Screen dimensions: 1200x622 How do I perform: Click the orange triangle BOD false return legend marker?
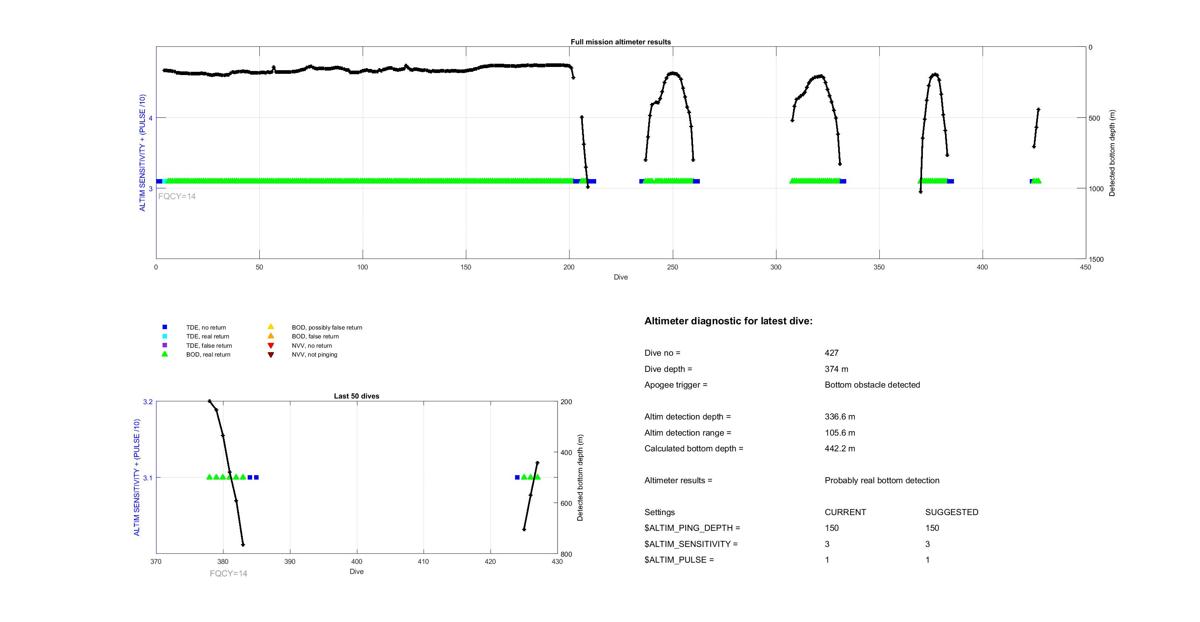click(270, 336)
